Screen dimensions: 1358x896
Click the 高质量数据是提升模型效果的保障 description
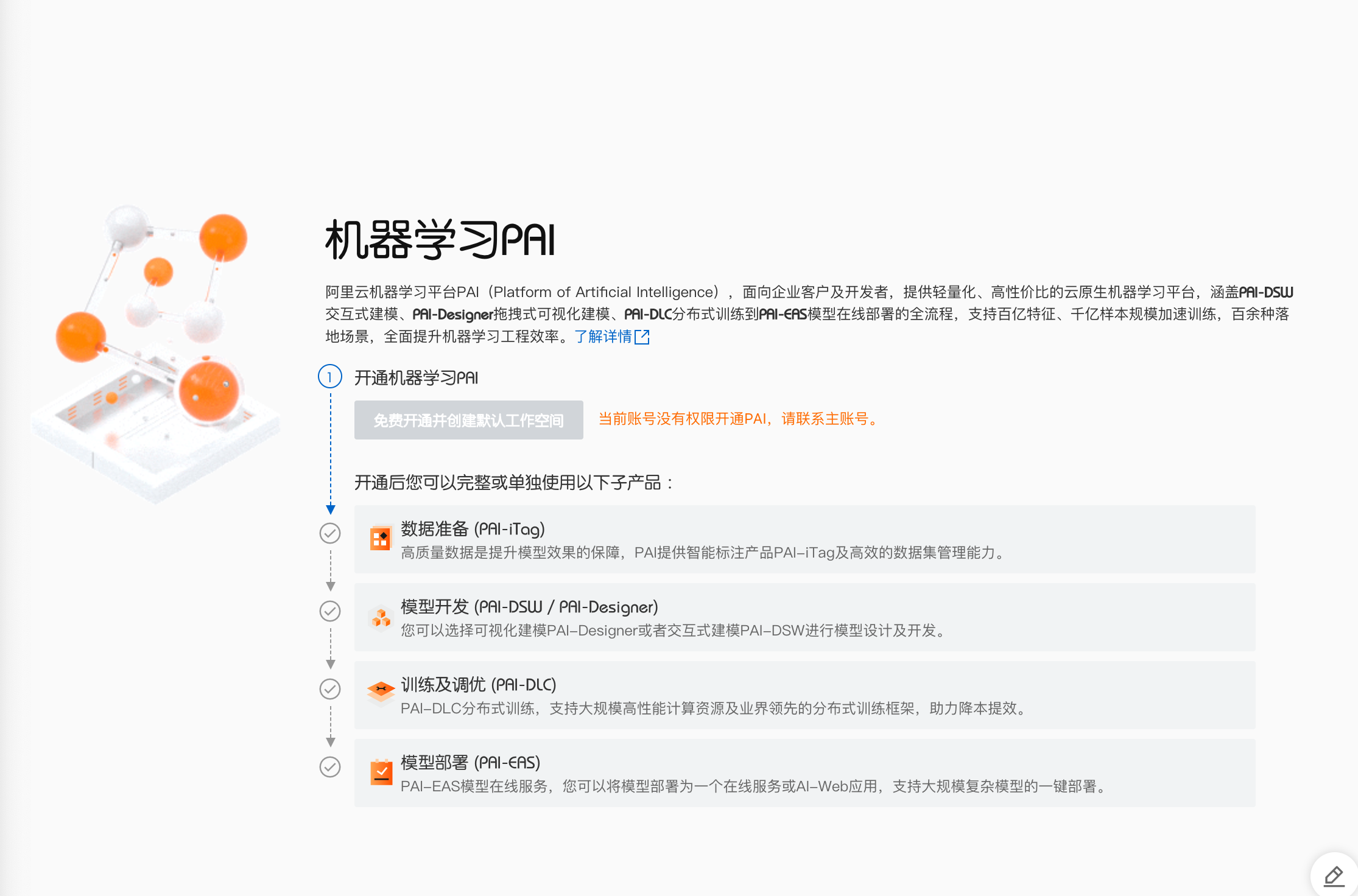[x=704, y=553]
